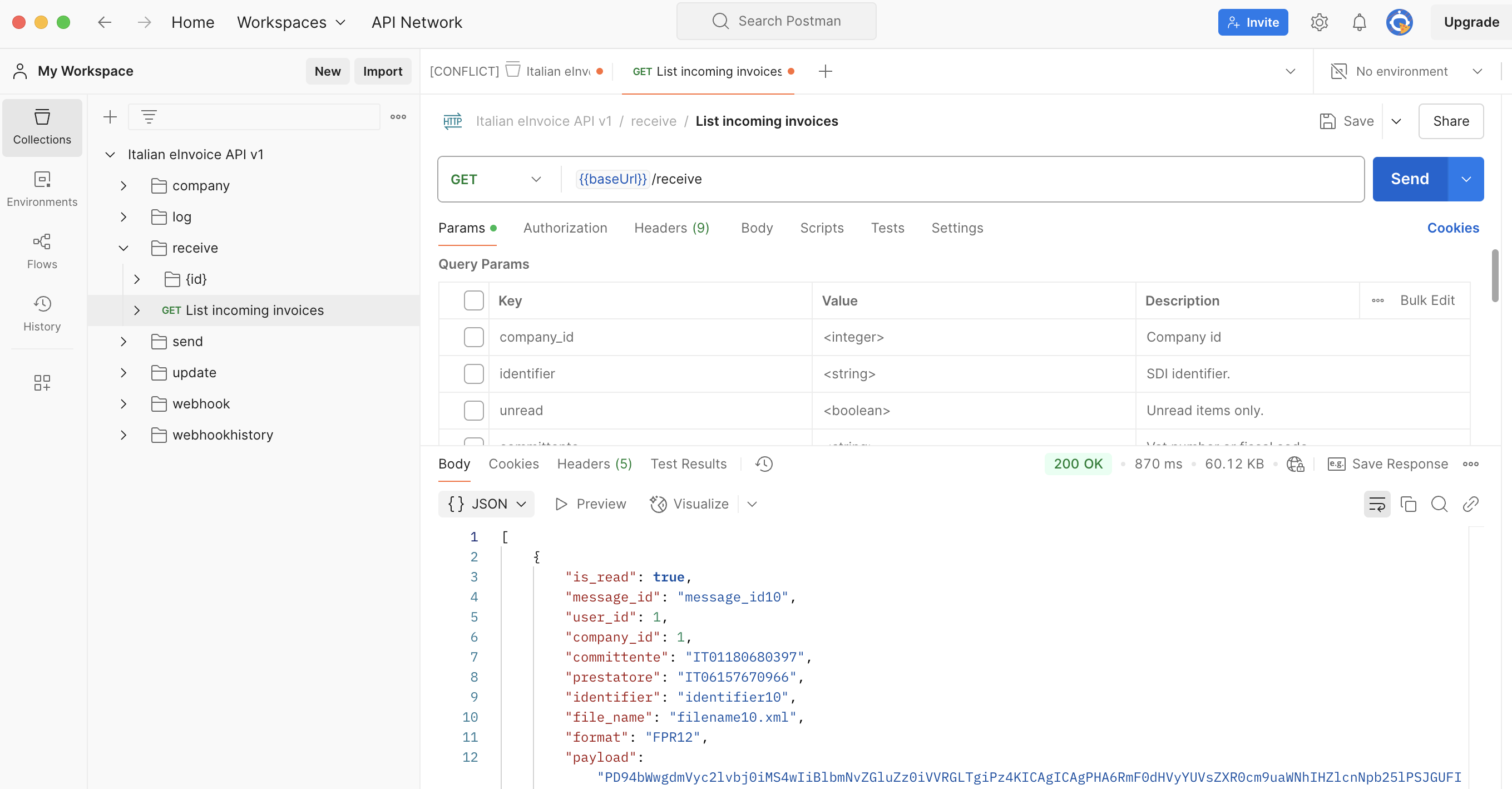This screenshot has height=789, width=1512.
Task: Open the Send options dropdown arrow
Action: pos(1466,179)
